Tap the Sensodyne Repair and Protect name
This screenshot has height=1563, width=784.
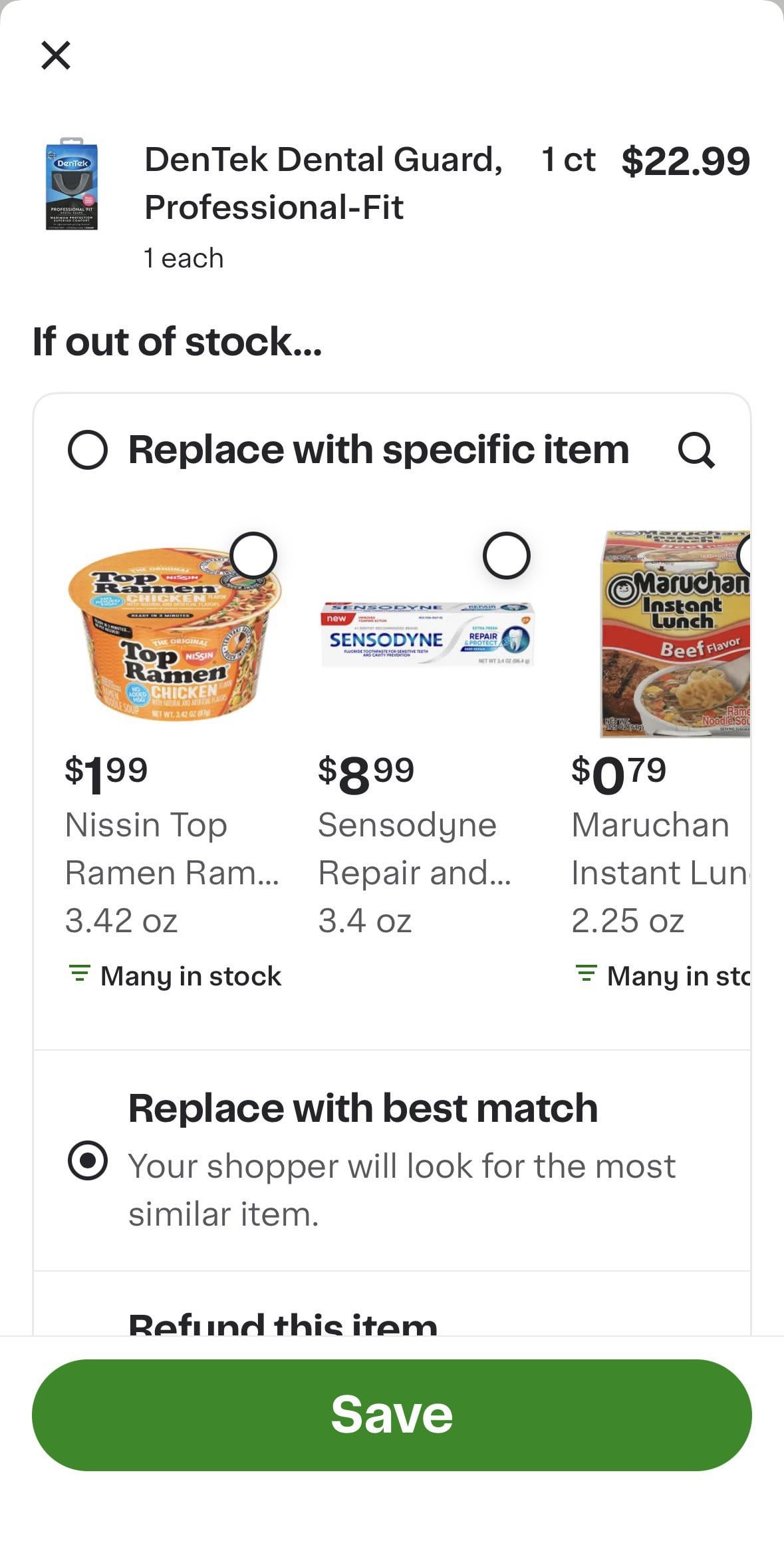[414, 848]
